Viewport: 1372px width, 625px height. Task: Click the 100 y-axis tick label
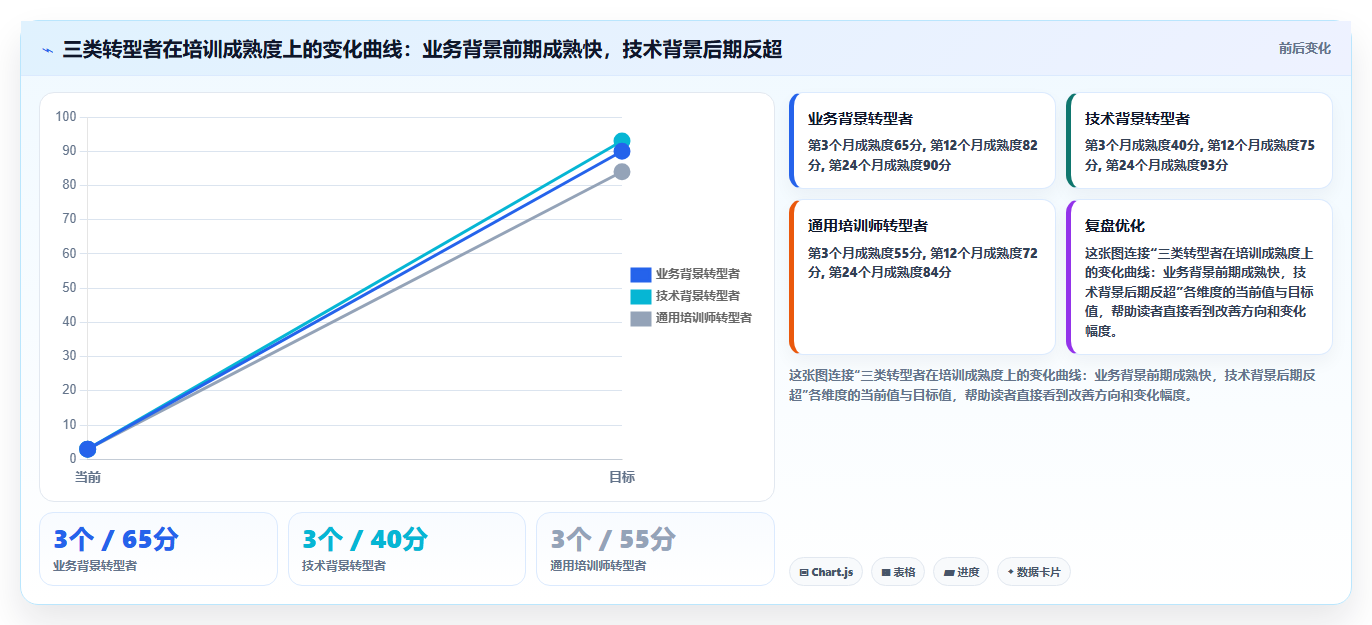66,117
